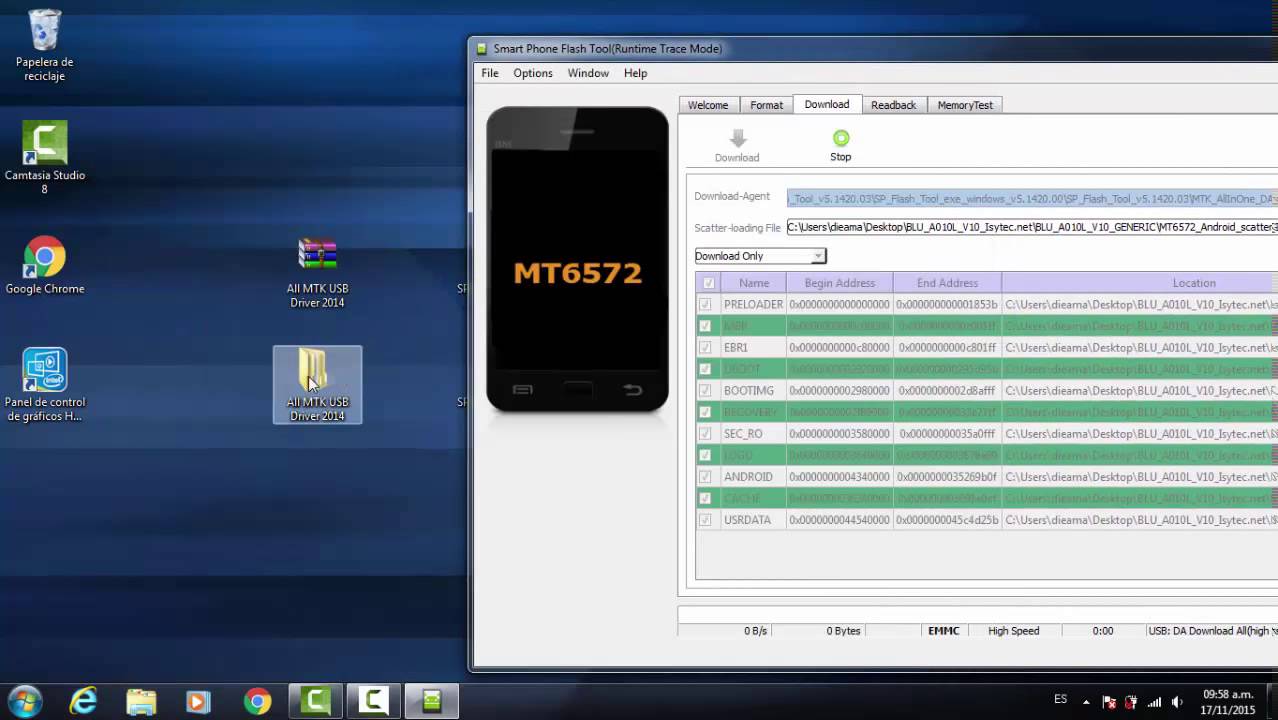The height and width of the screenshot is (720, 1278).
Task: Click the Name column header
Action: [x=754, y=283]
